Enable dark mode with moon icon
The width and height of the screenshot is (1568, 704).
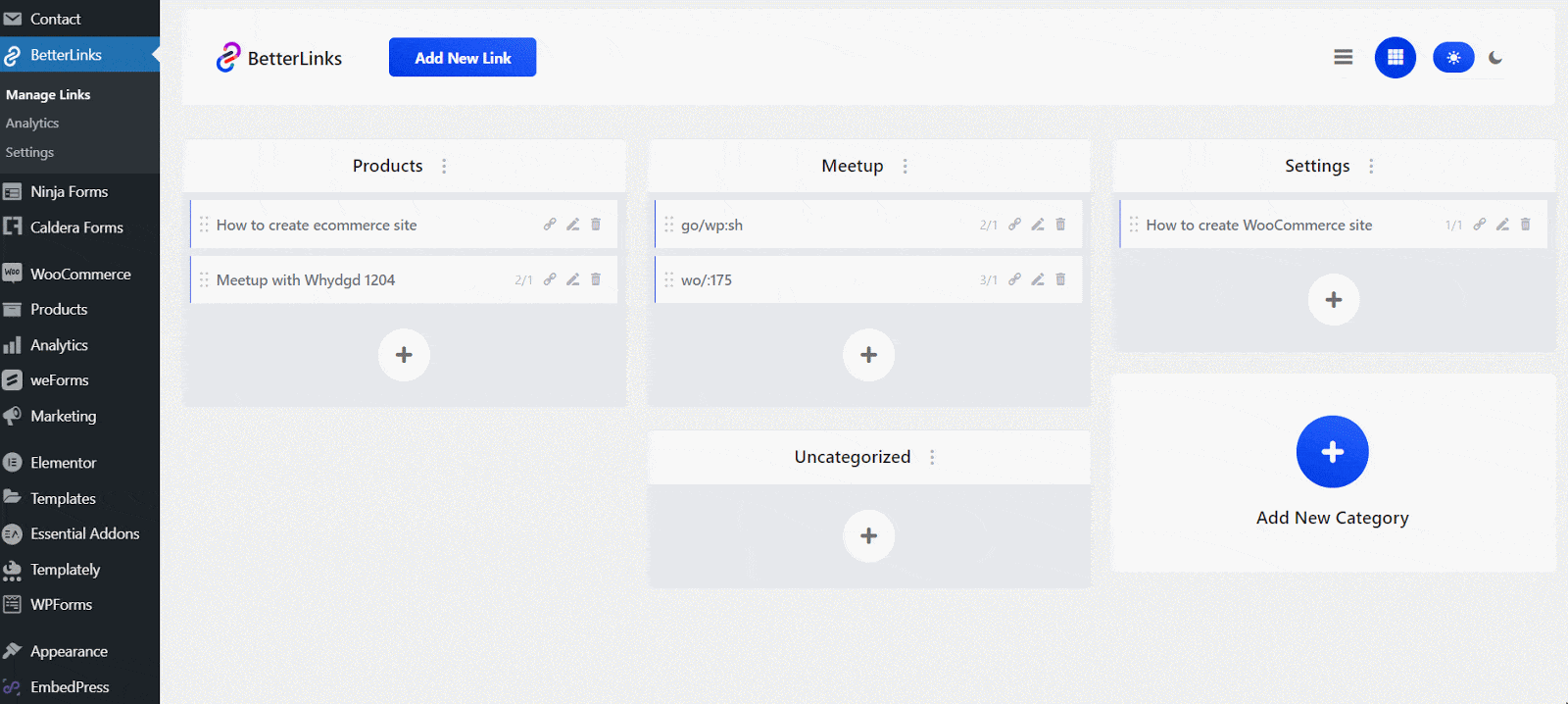click(1494, 58)
